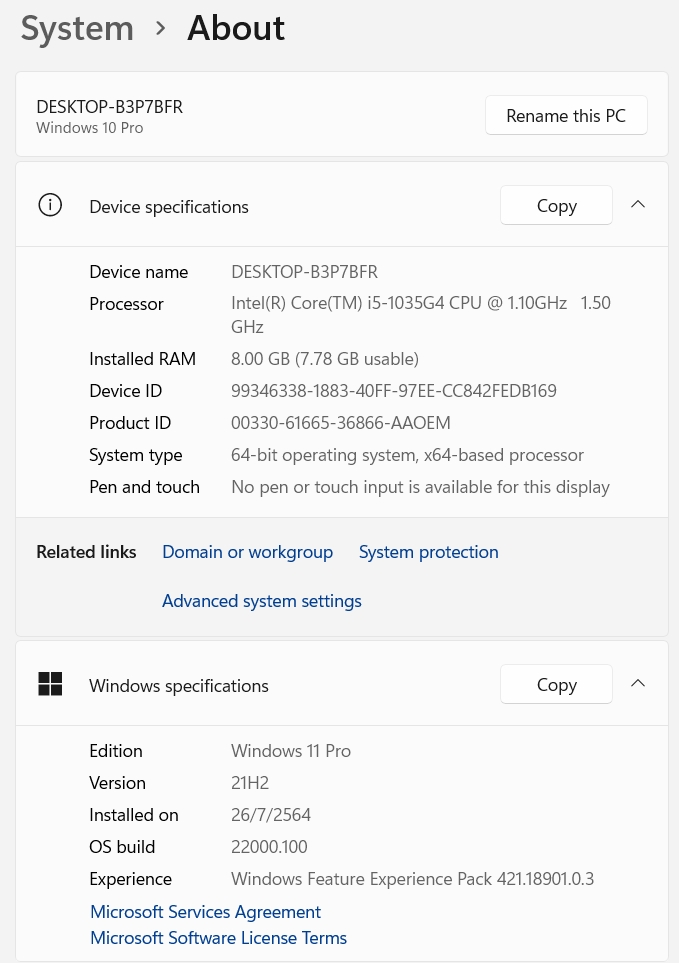Click the Product ID label
Viewport: 679px width, 963px height.
pos(130,423)
